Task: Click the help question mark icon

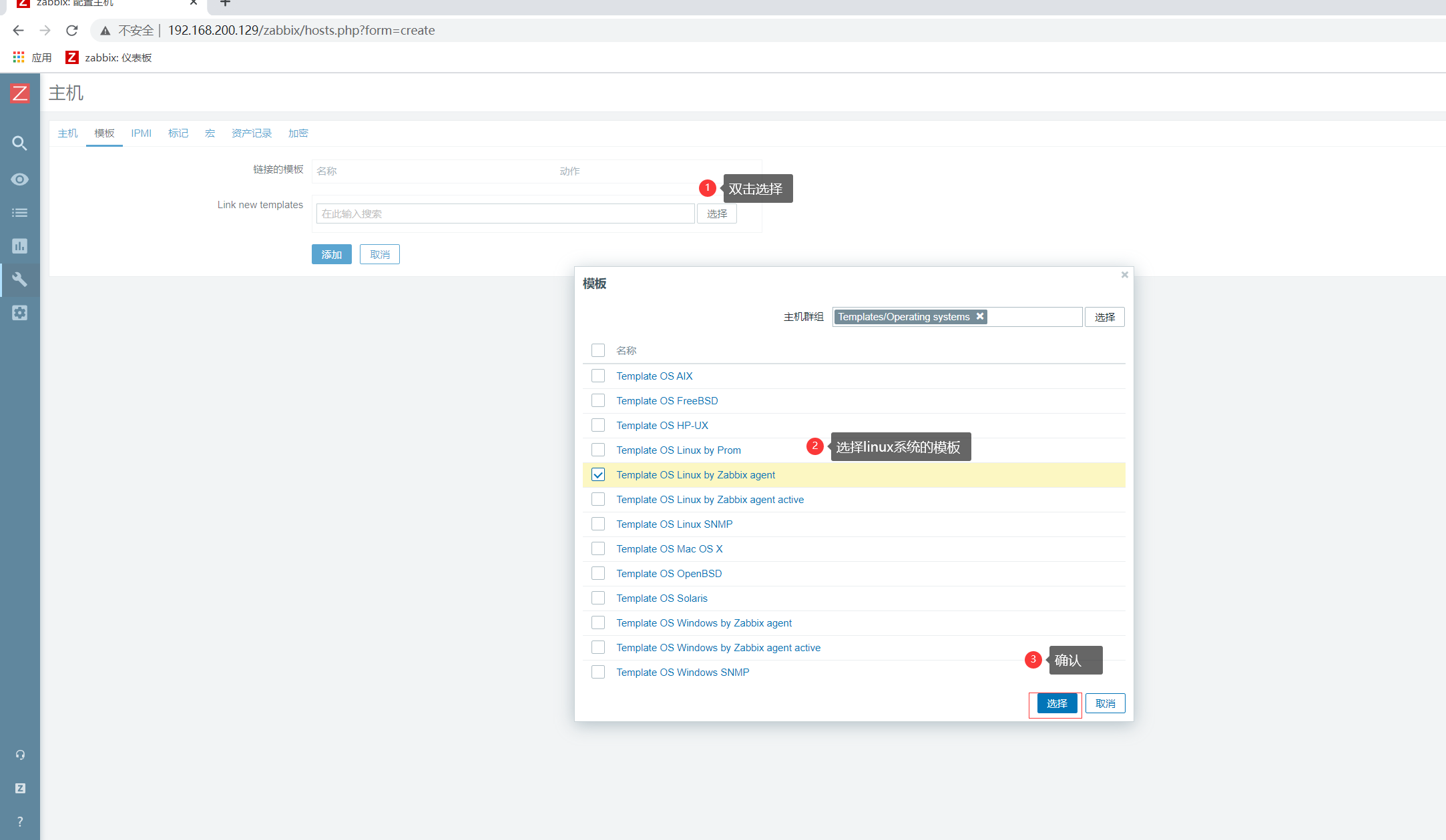Action: pos(20,821)
